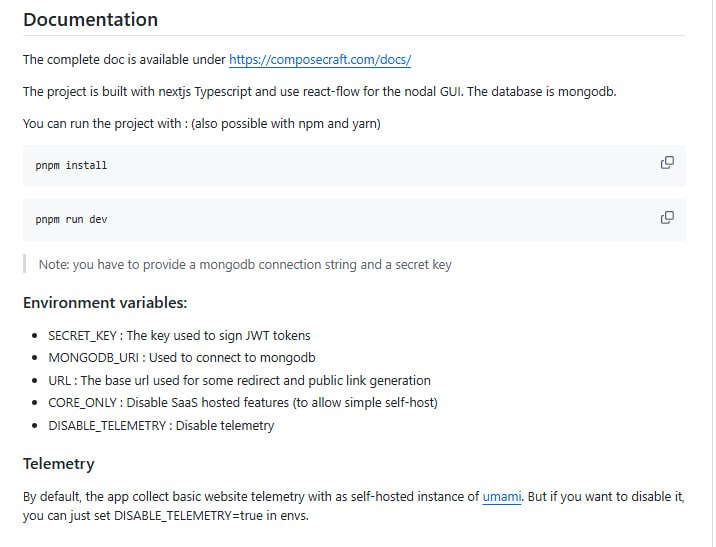Click the SECRET_KEY bullet item
The width and height of the screenshot is (716, 547).
point(179,335)
